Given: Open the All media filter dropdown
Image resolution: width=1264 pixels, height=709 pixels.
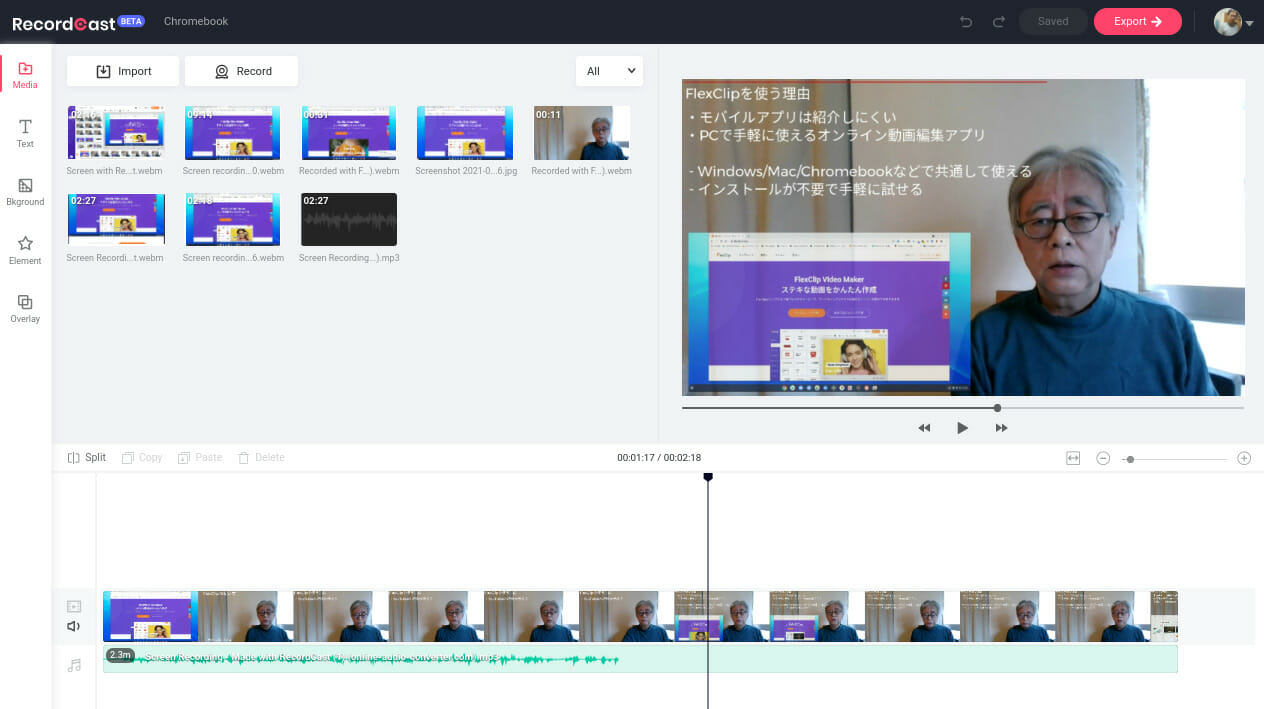Looking at the screenshot, I should tap(609, 71).
